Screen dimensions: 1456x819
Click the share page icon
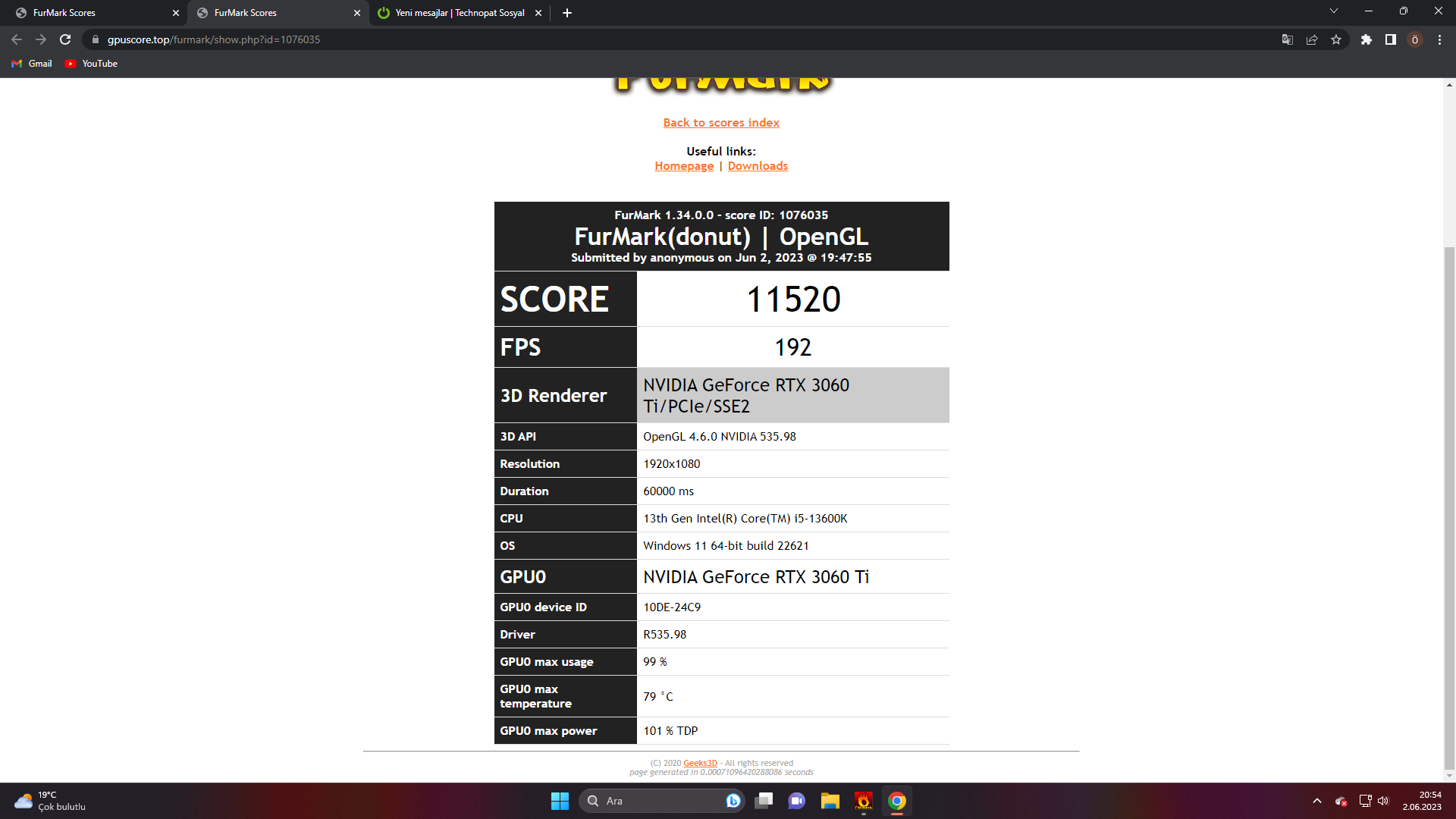pos(1312,39)
